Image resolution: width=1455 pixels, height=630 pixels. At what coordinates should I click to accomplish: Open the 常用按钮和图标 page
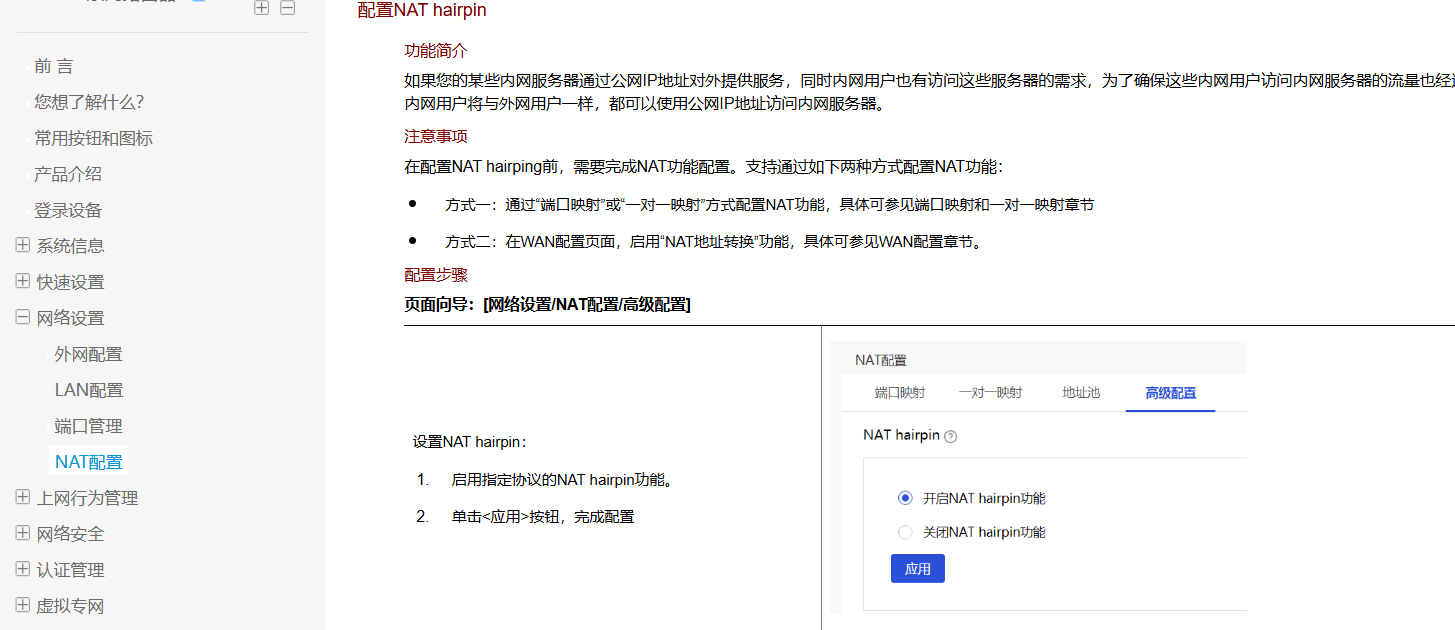tap(93, 138)
